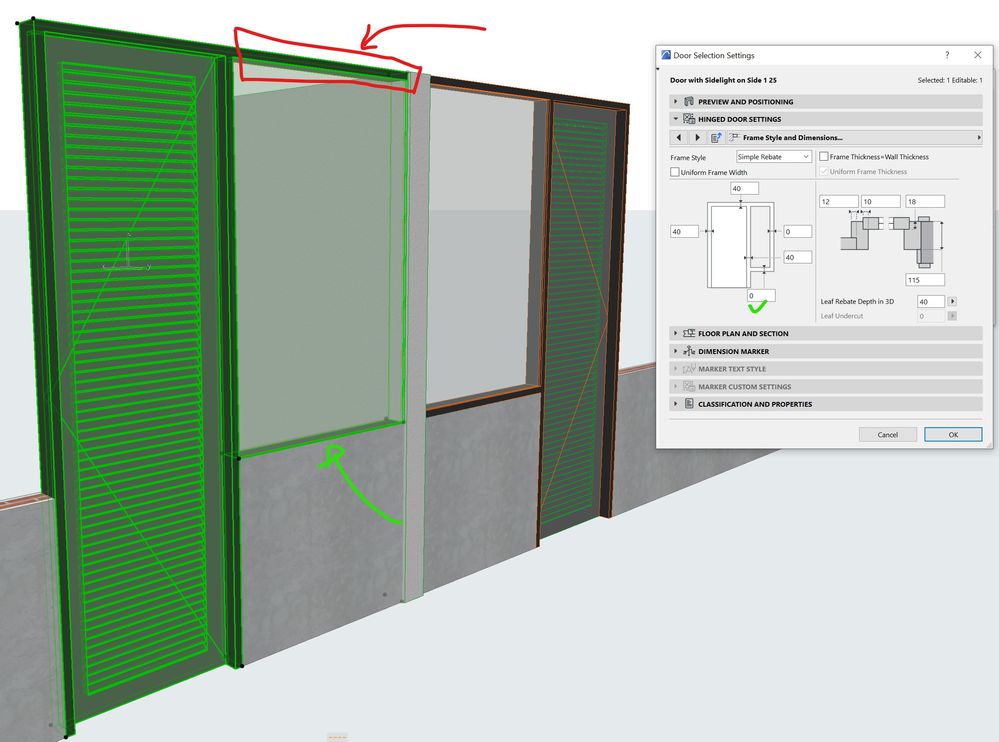Screen dimensions: 999x742
Task: Open the Frame Style dropdown
Action: click(x=773, y=157)
